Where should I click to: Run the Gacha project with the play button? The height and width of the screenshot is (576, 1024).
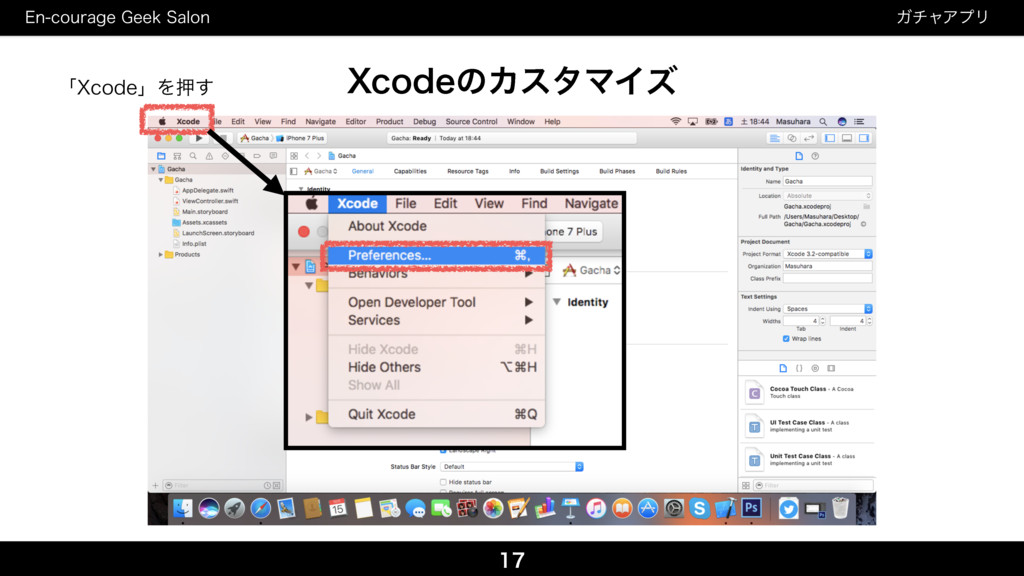pos(199,138)
